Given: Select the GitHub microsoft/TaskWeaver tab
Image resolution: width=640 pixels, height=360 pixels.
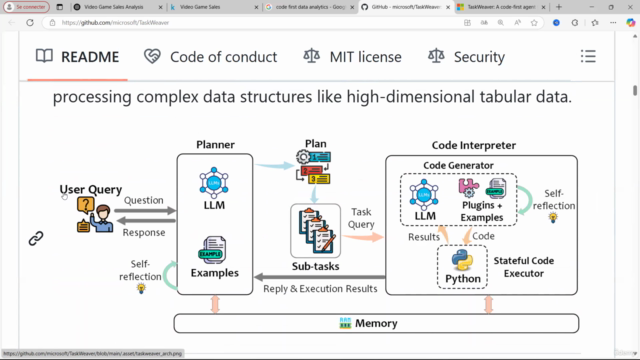Looking at the screenshot, I should point(401,7).
